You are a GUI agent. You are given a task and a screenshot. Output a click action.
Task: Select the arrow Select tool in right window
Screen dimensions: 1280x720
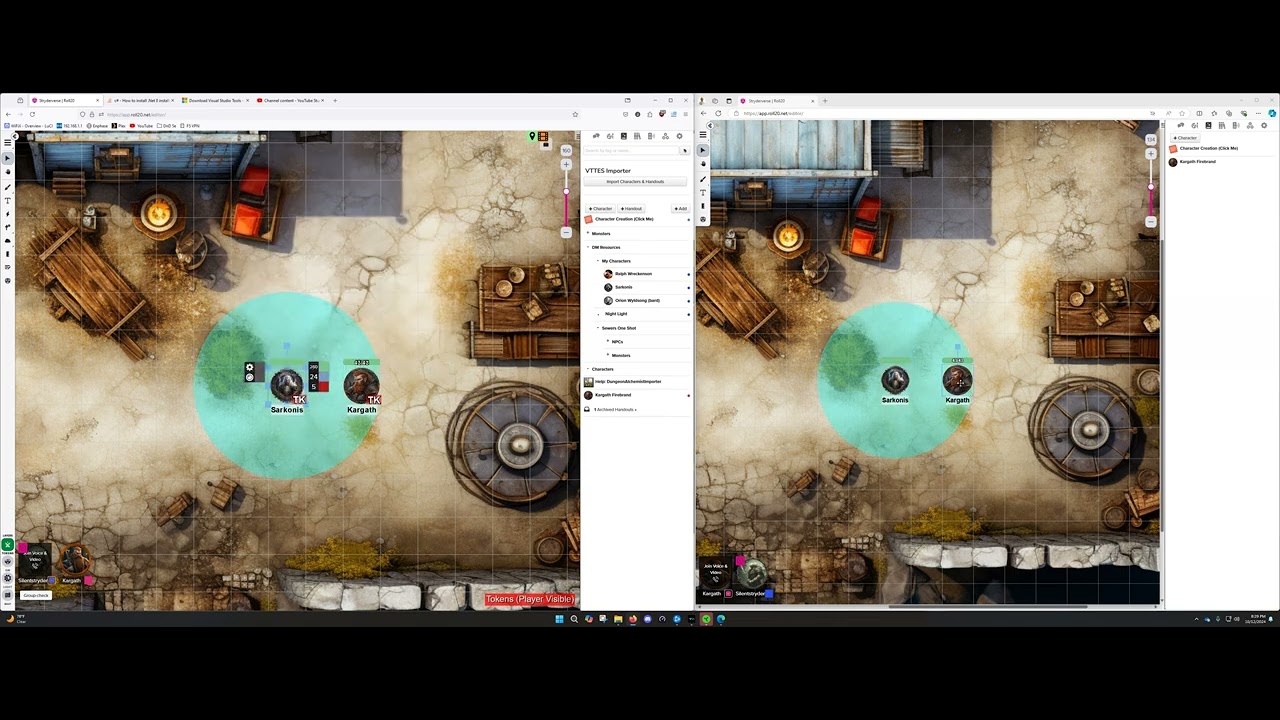pyautogui.click(x=703, y=150)
